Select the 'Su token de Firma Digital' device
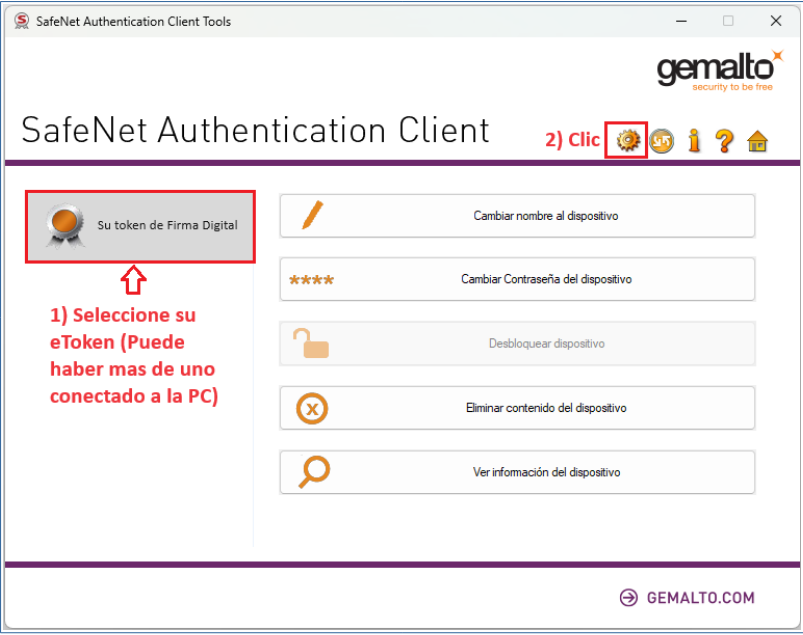The height and width of the screenshot is (635, 803). tap(140, 226)
